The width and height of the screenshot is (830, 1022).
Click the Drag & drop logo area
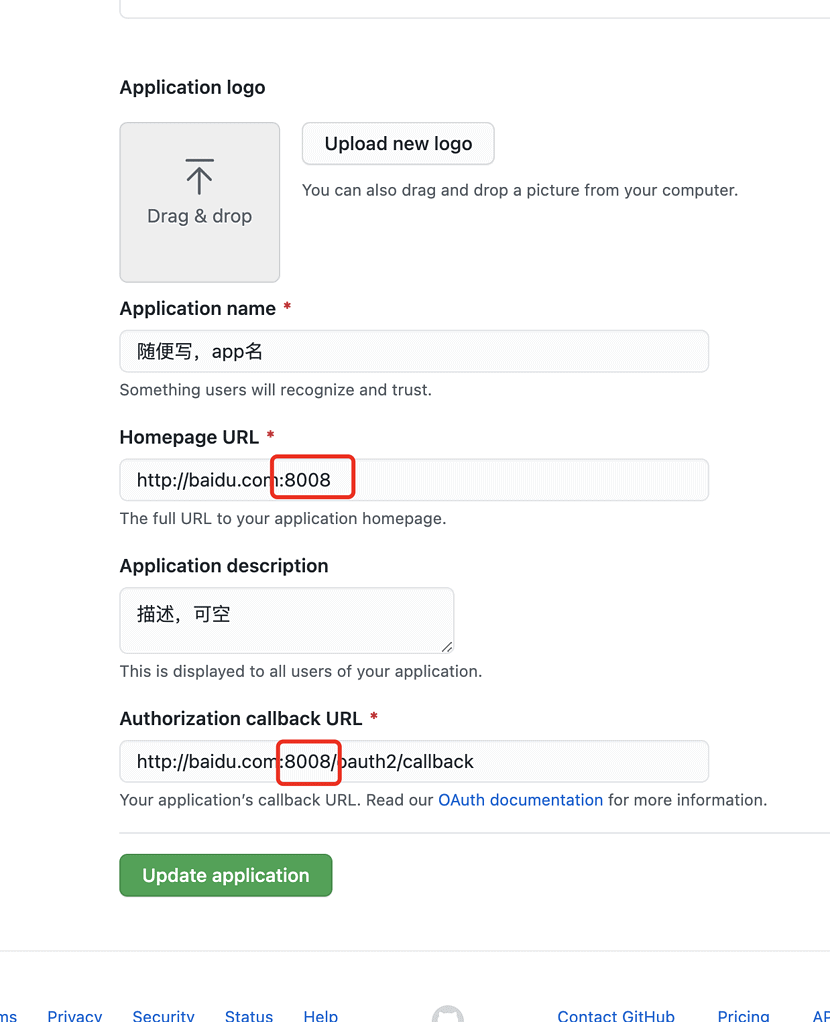coord(199,201)
